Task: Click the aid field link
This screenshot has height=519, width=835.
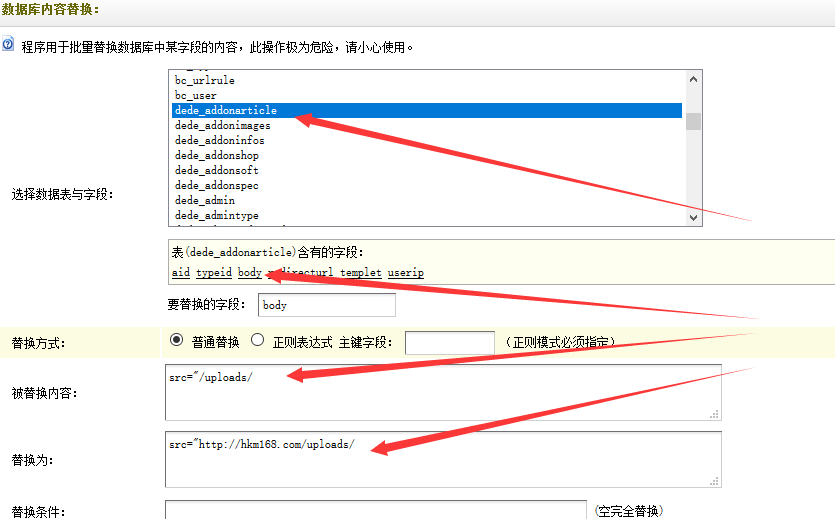Action: (181, 273)
